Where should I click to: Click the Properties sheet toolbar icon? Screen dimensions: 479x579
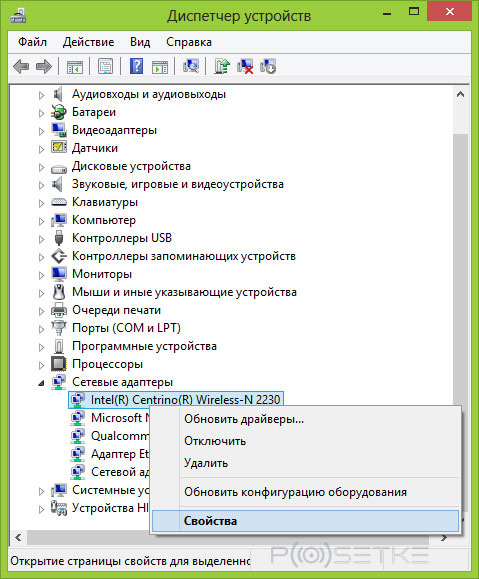[106, 66]
